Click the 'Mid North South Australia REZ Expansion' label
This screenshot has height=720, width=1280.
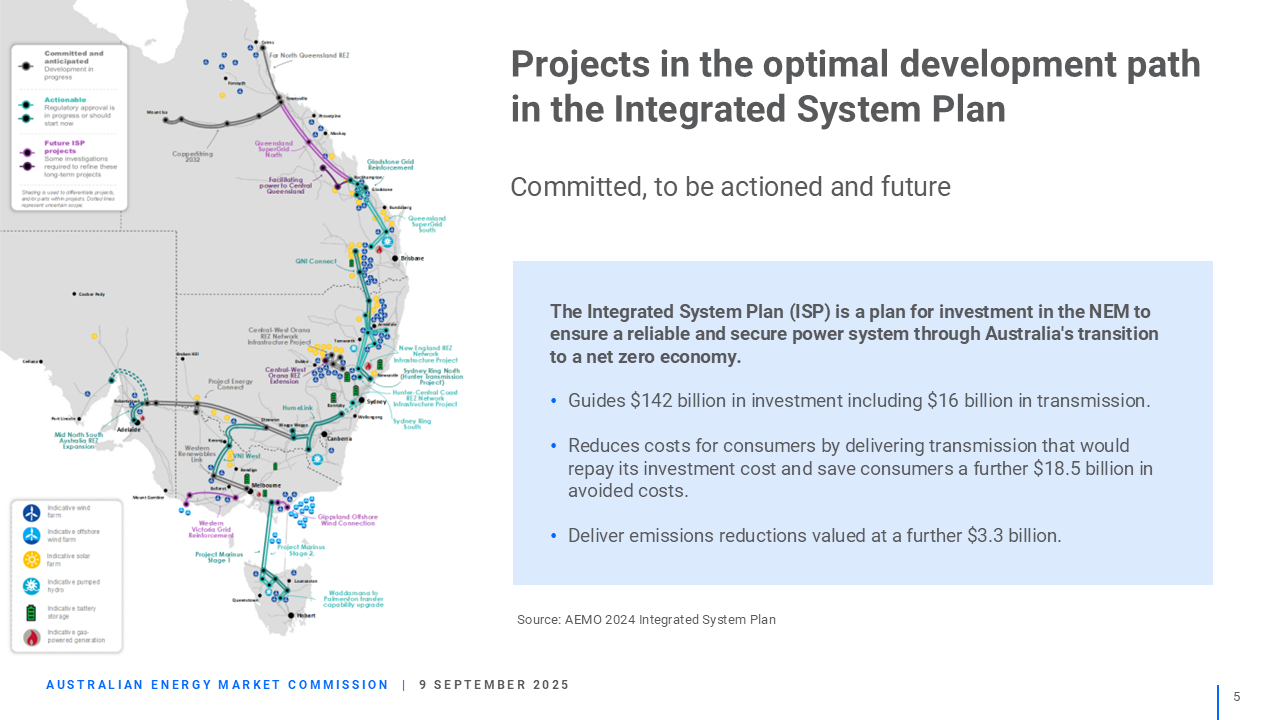pos(78,441)
